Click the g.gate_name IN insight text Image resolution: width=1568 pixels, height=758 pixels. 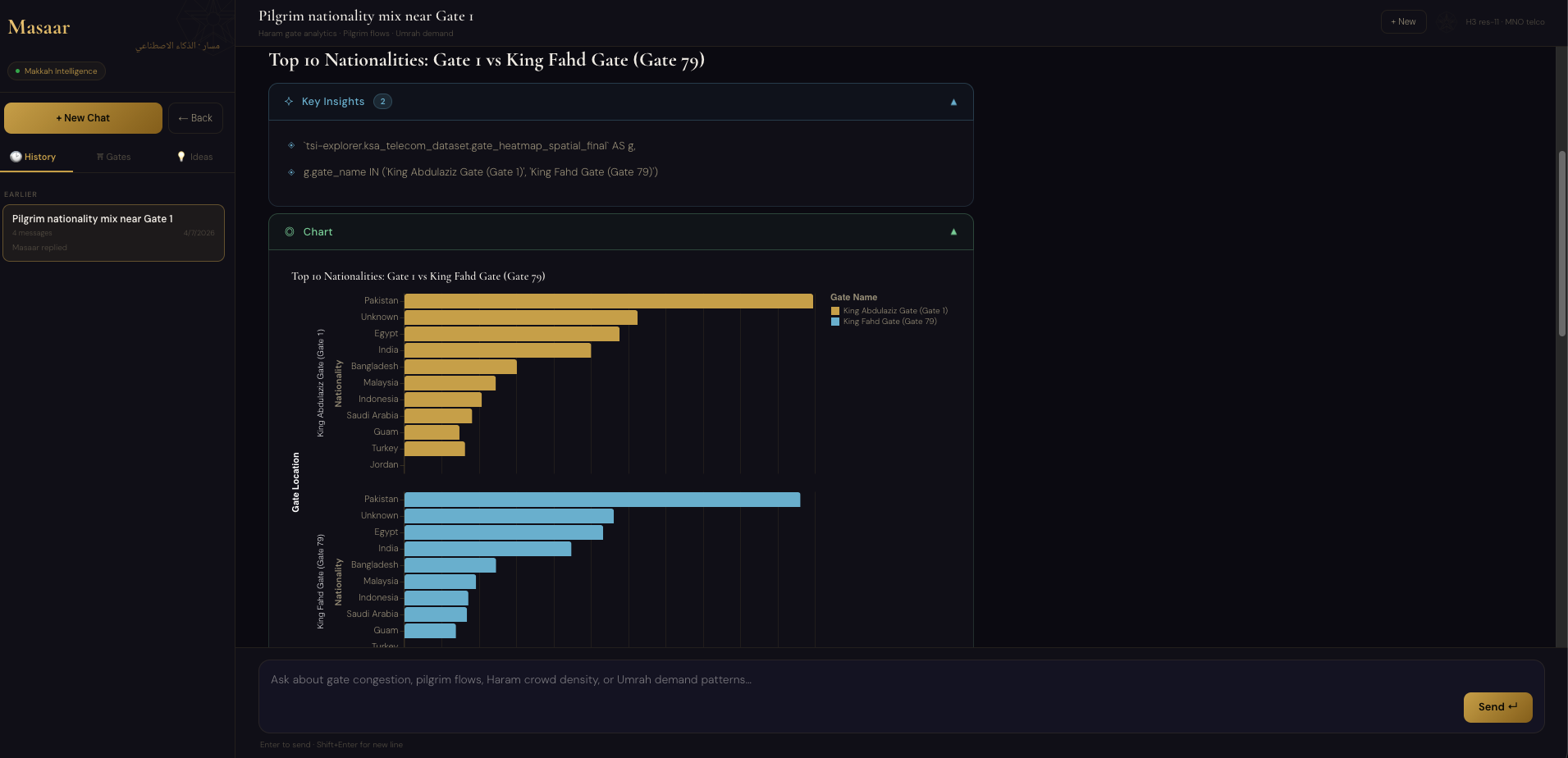[x=481, y=172]
